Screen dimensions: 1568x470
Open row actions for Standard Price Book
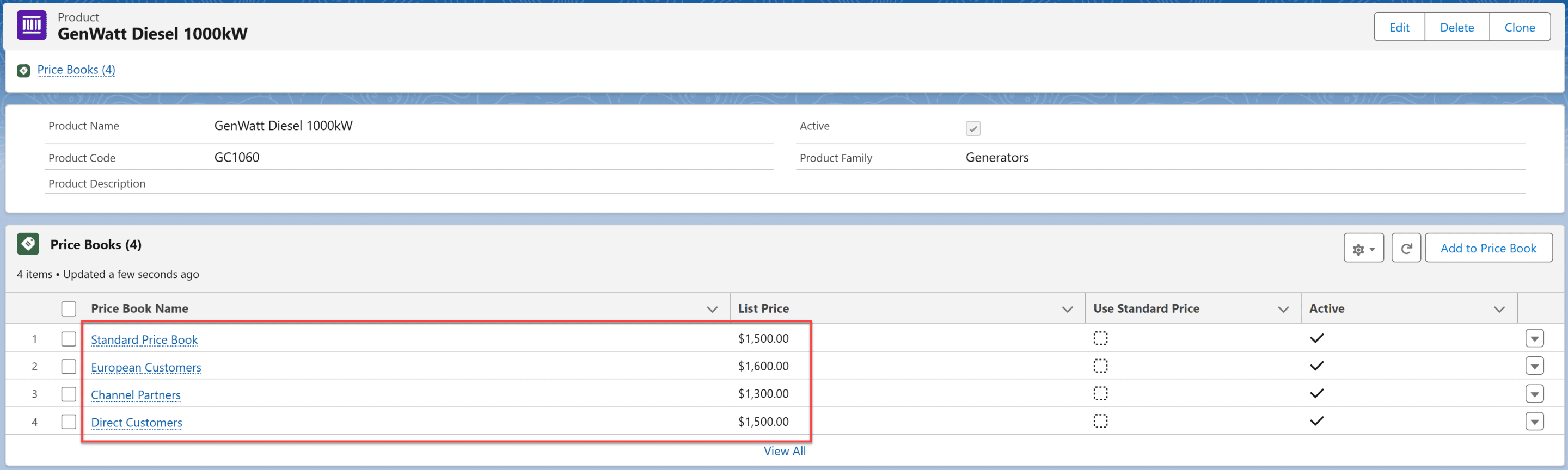click(x=1534, y=339)
